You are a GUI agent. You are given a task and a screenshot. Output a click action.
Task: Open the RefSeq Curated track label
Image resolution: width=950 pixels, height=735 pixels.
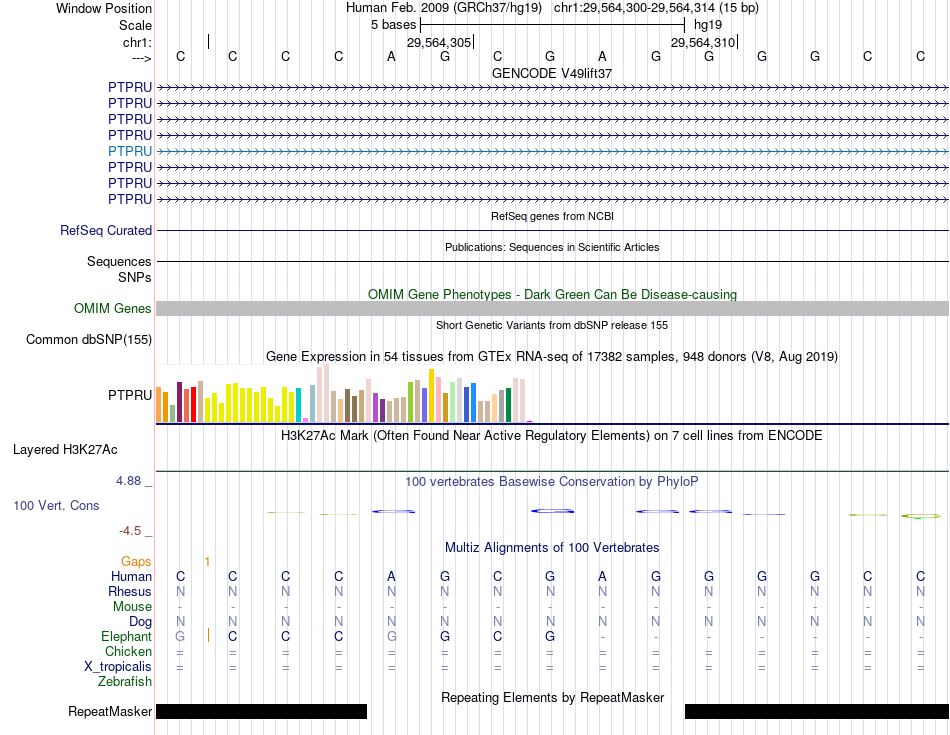tap(106, 230)
